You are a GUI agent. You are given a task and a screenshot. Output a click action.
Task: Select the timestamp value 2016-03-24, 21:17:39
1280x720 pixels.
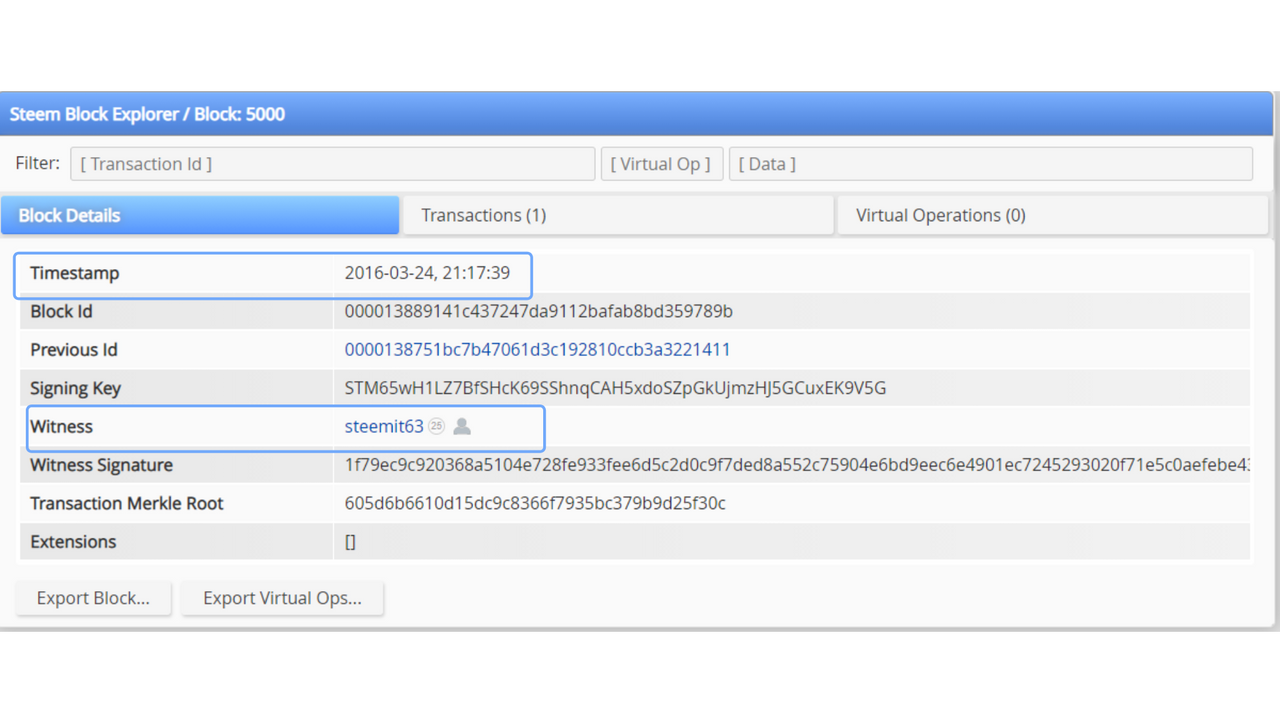(427, 273)
